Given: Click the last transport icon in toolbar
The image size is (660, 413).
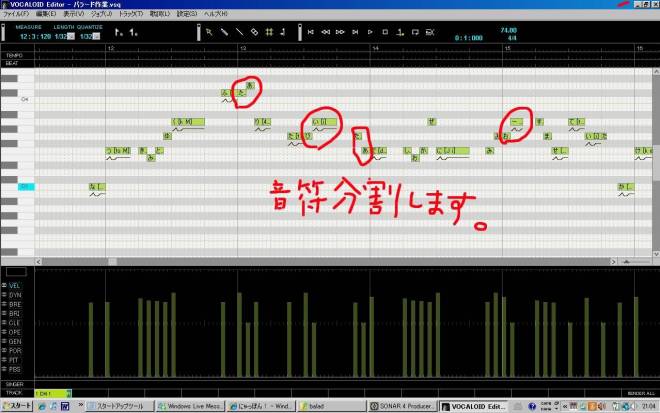Looking at the screenshot, I should pyautogui.click(x=430, y=32).
